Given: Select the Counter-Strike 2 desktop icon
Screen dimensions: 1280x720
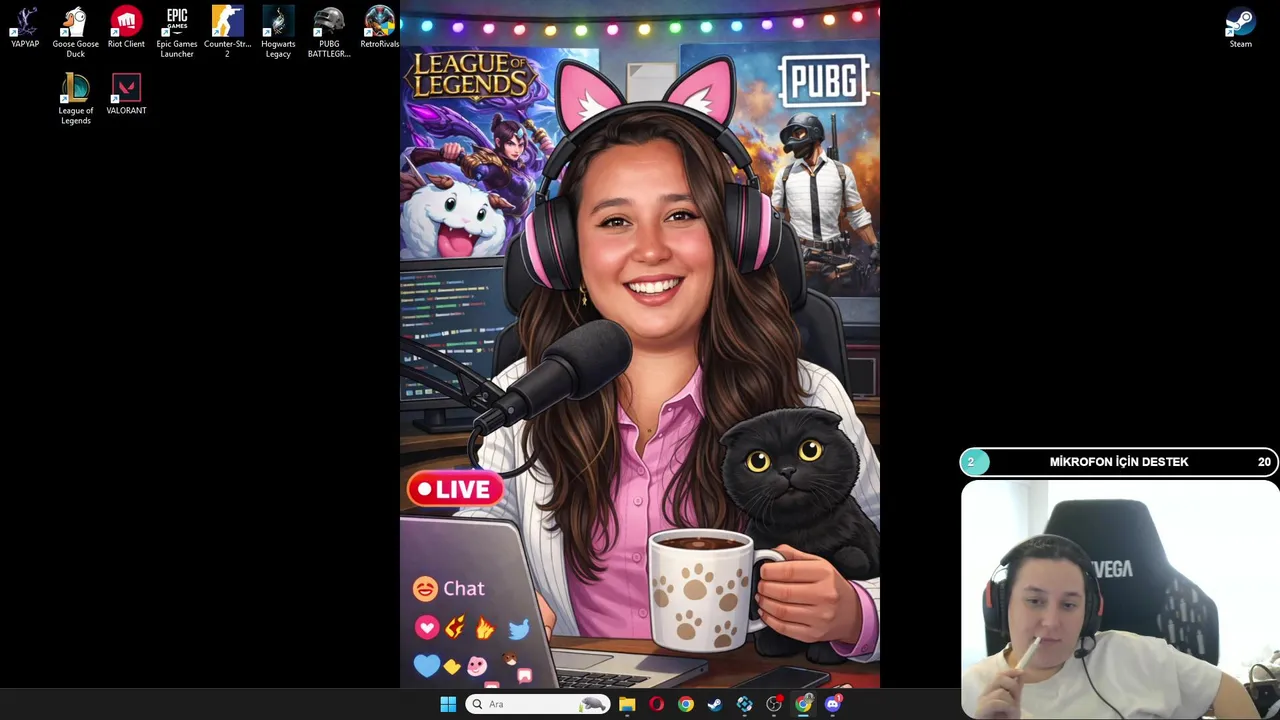Looking at the screenshot, I should pyautogui.click(x=227, y=32).
